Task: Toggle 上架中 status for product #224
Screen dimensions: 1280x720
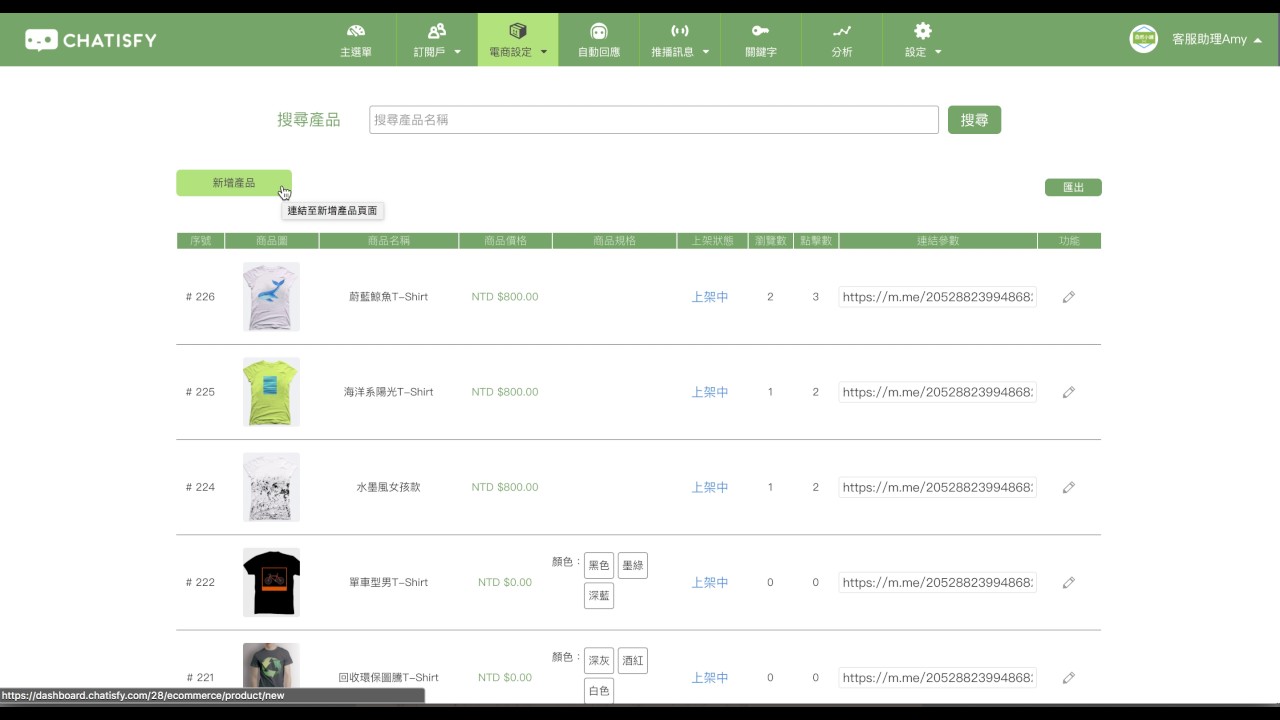Action: (x=710, y=487)
